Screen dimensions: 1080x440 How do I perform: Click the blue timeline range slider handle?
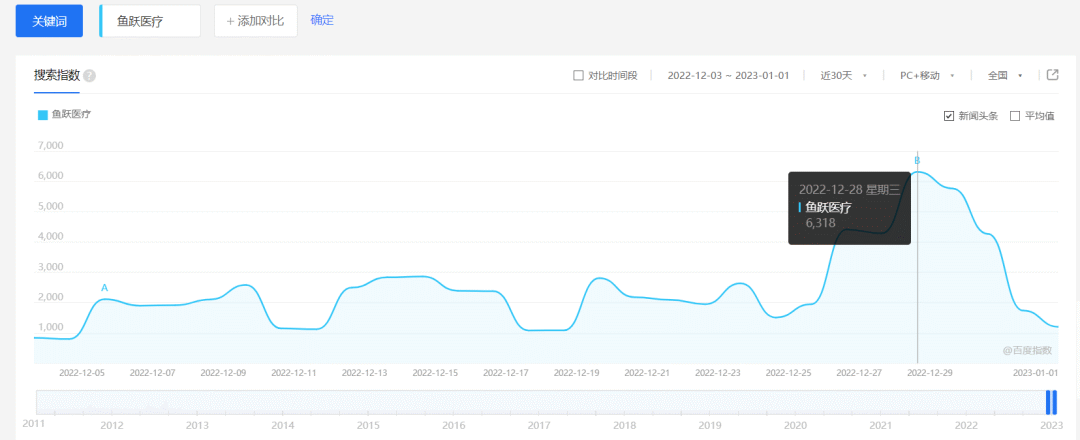click(x=1051, y=402)
